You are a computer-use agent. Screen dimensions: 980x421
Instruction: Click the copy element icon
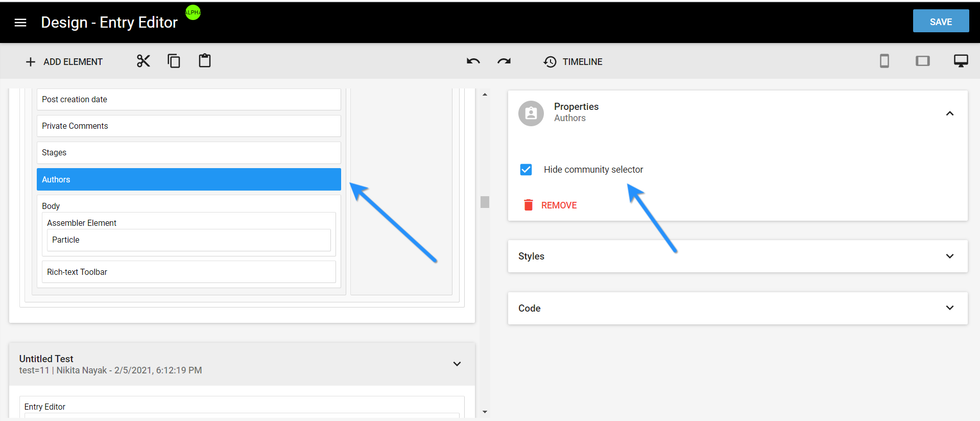point(174,61)
